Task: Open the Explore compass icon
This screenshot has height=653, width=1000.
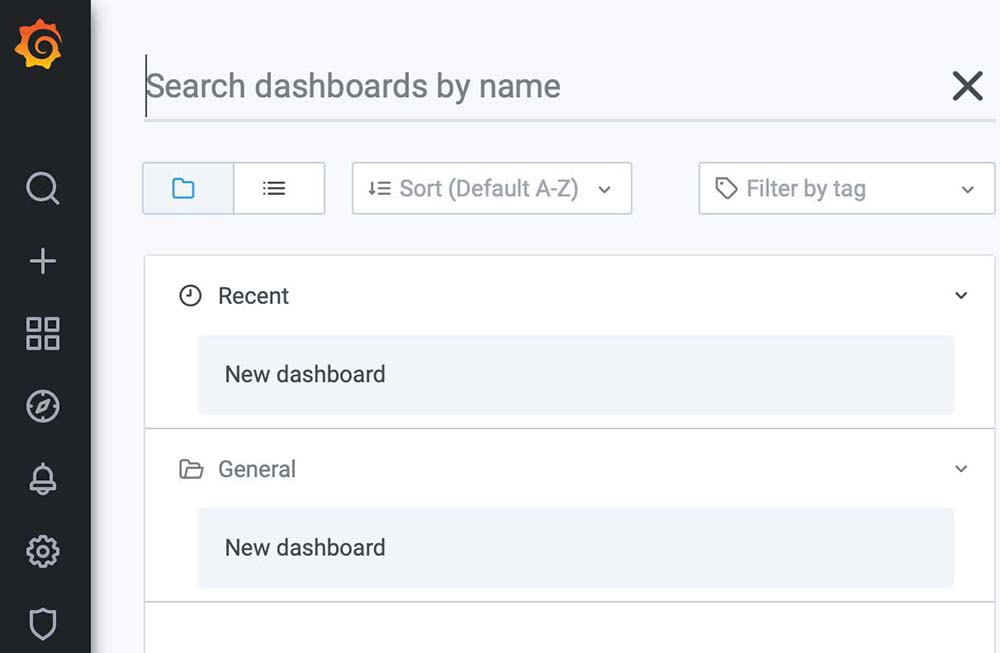Action: (x=42, y=406)
